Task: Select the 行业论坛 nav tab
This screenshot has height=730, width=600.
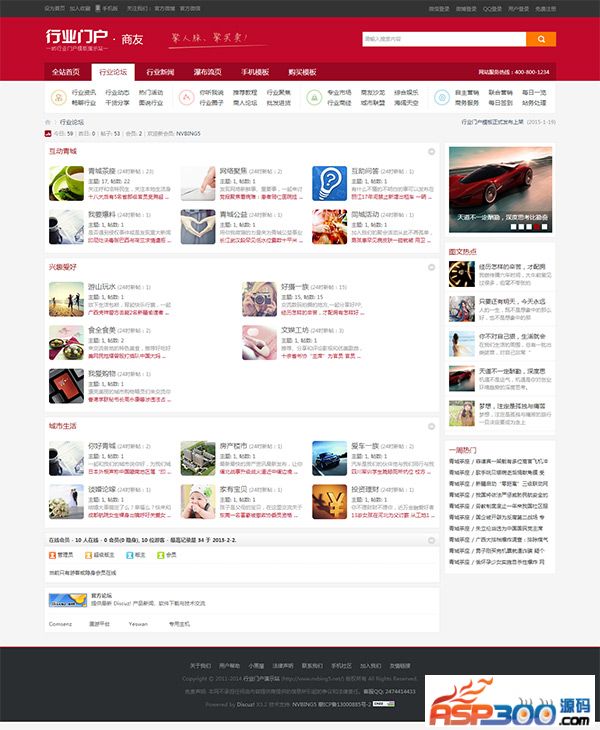Action: click(x=113, y=72)
